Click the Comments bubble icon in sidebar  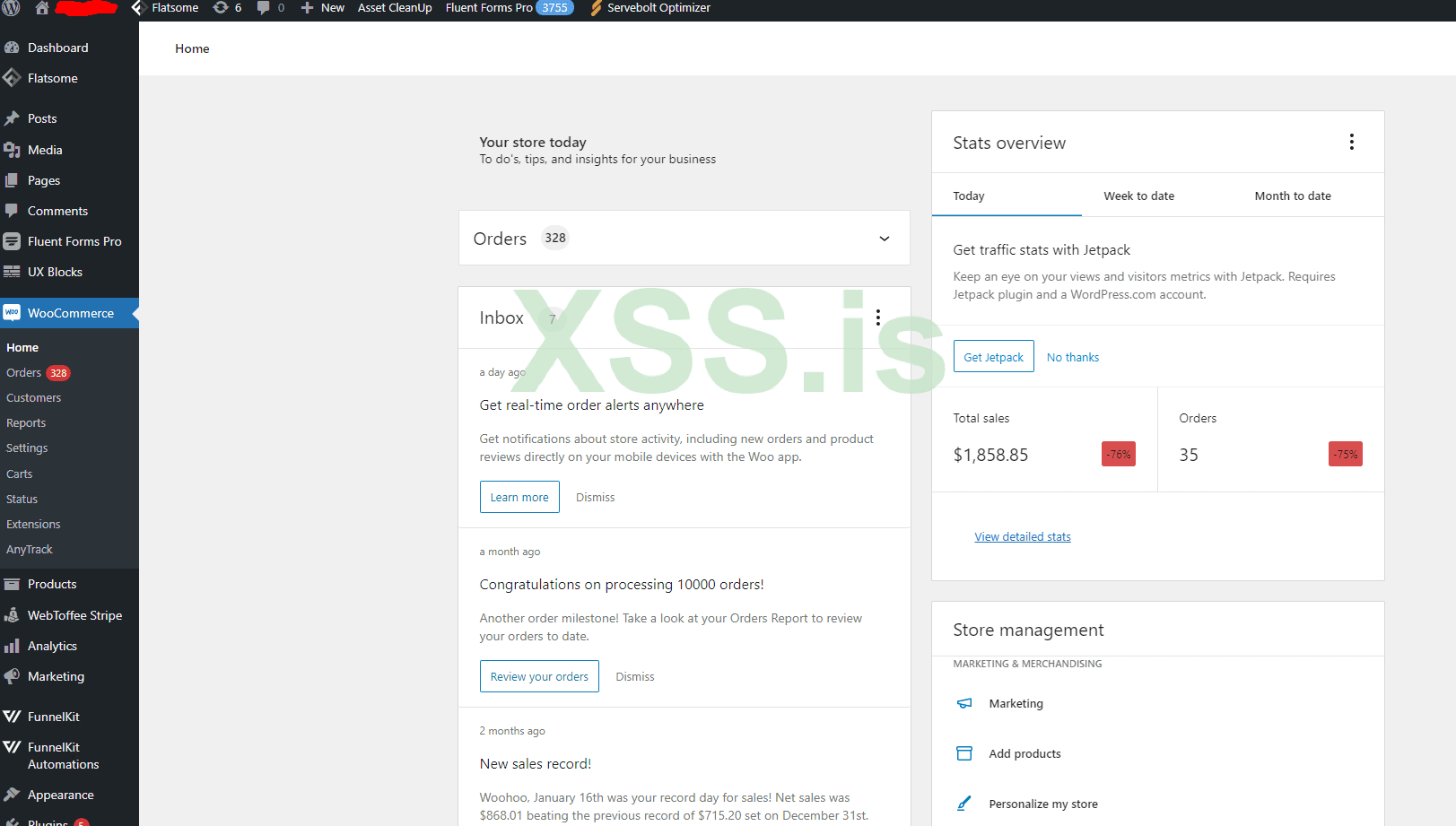point(12,211)
